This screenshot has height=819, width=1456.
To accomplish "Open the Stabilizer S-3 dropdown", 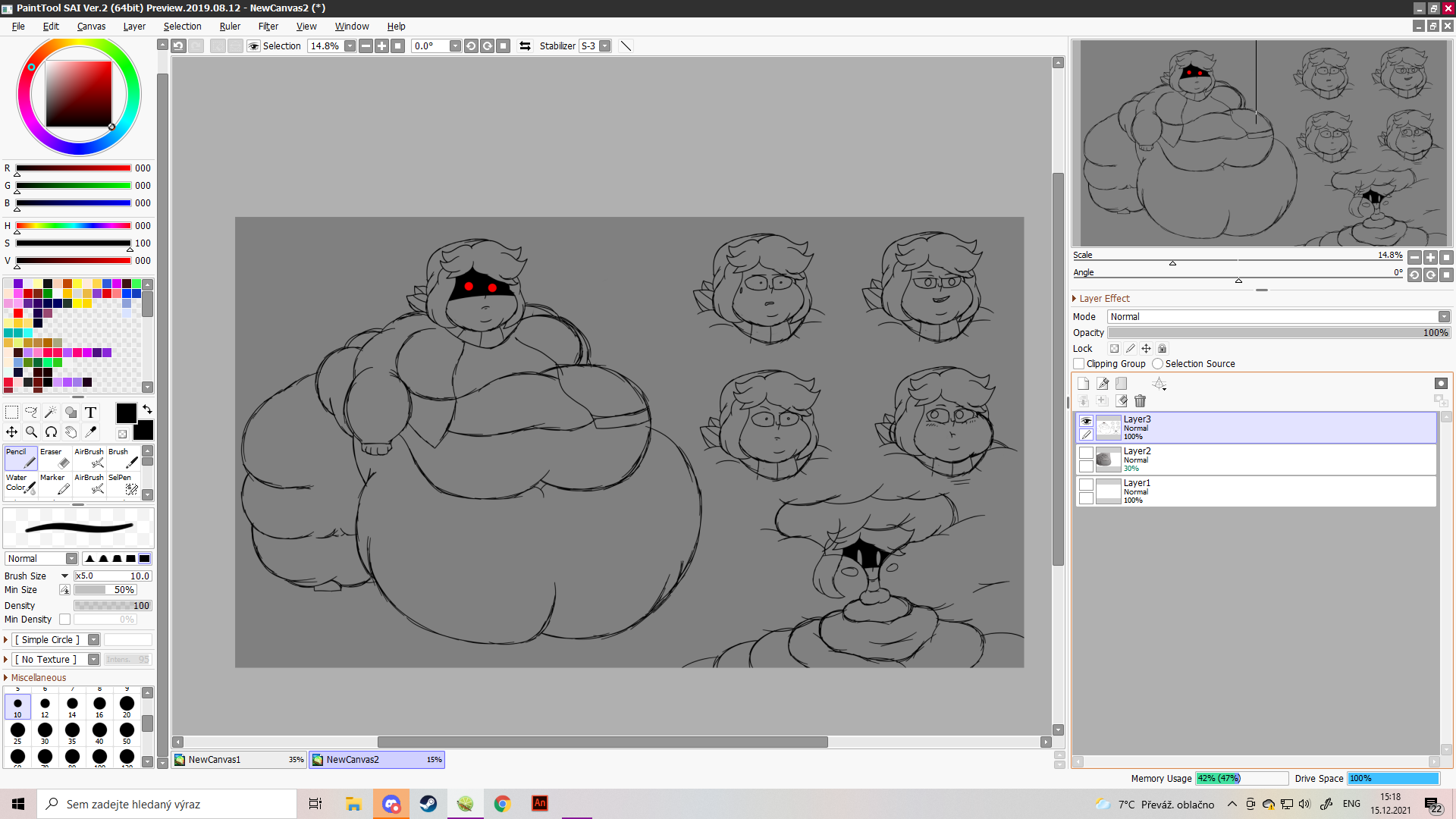I will point(604,45).
